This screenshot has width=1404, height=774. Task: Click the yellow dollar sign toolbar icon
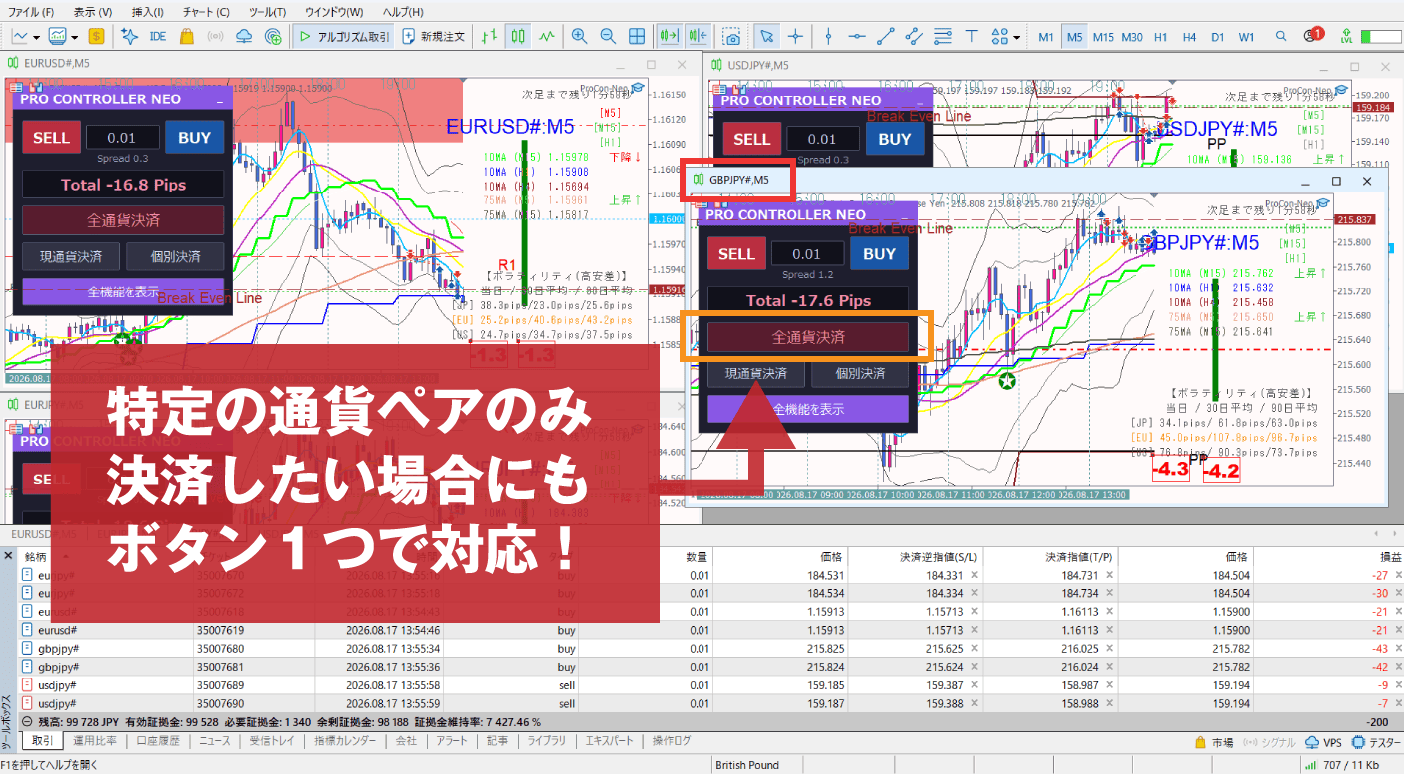click(96, 37)
